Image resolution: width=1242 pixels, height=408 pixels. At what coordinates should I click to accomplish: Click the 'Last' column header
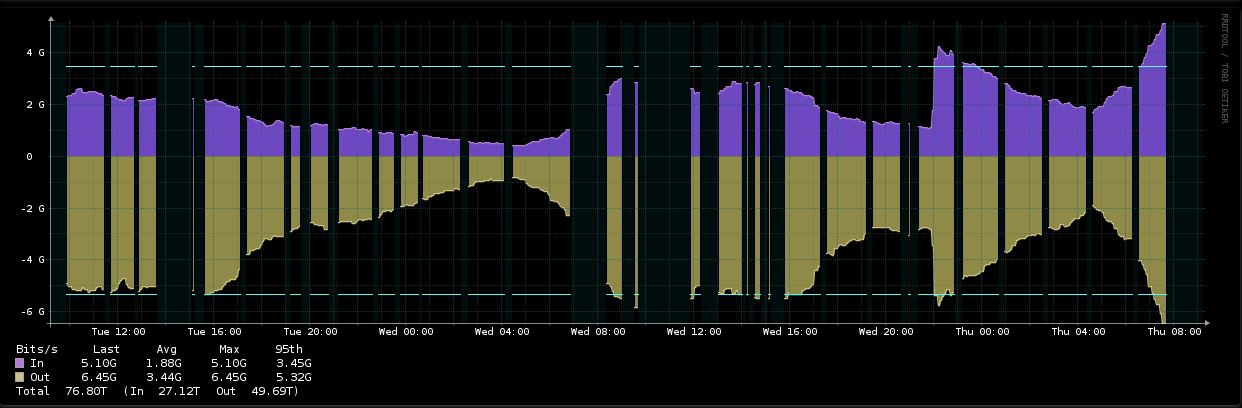coord(107,347)
